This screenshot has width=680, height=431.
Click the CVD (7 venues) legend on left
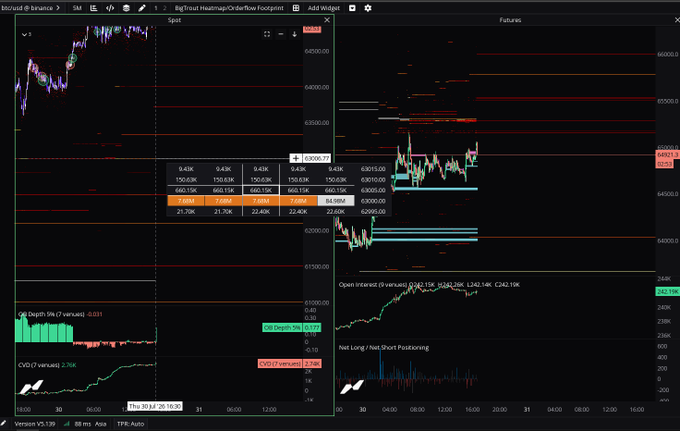pos(39,365)
